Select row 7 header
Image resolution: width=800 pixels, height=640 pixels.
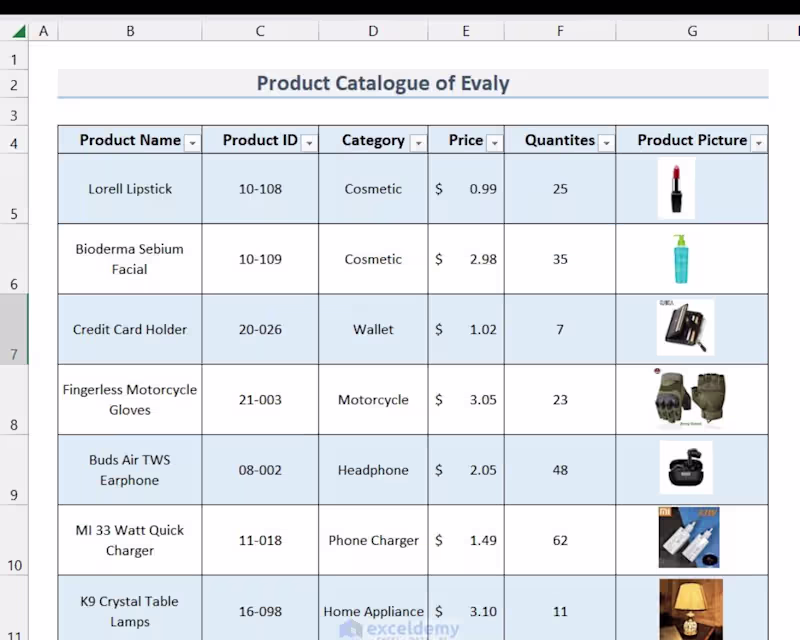tap(14, 329)
